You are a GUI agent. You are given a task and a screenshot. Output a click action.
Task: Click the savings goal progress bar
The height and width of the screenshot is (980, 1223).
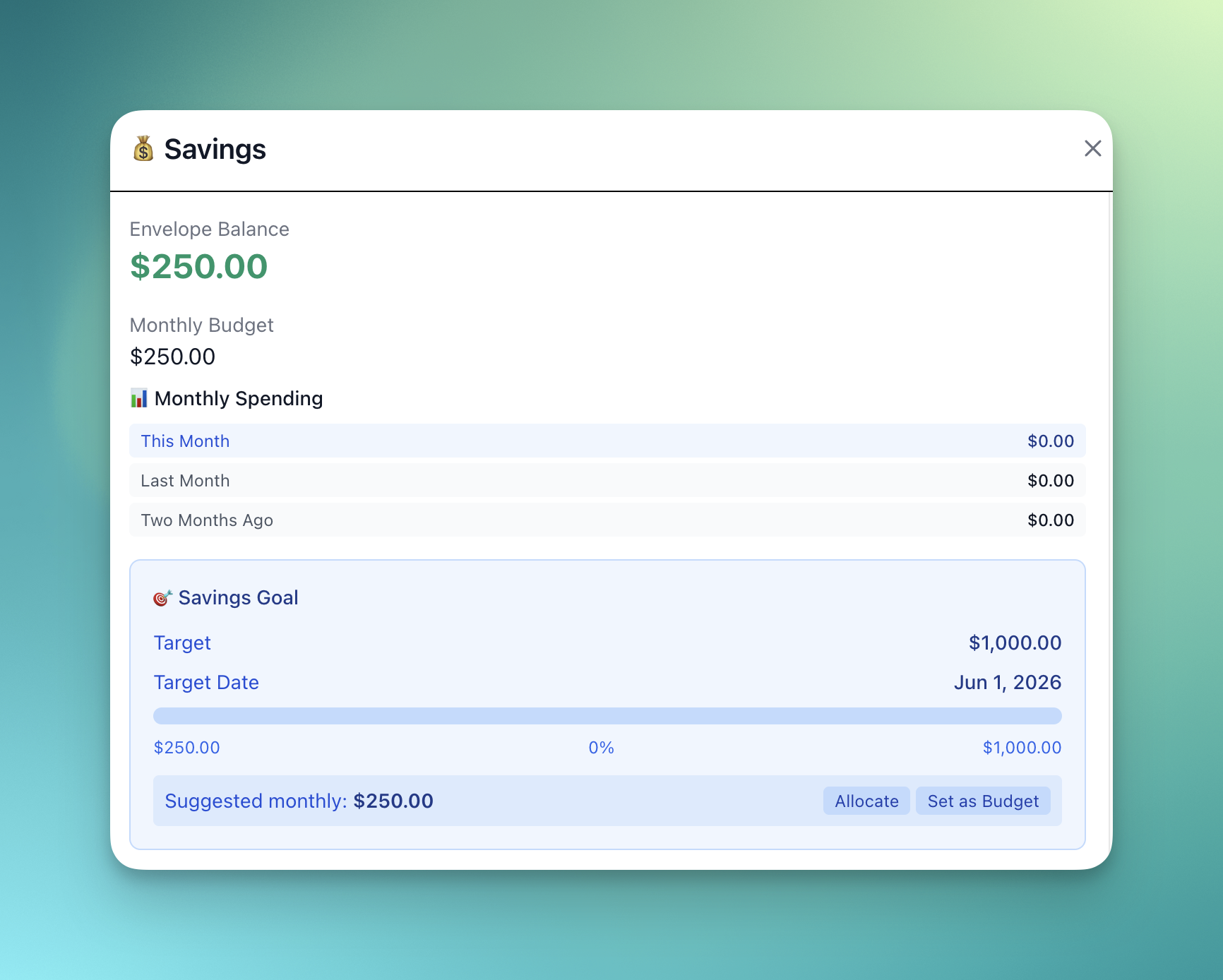point(607,715)
